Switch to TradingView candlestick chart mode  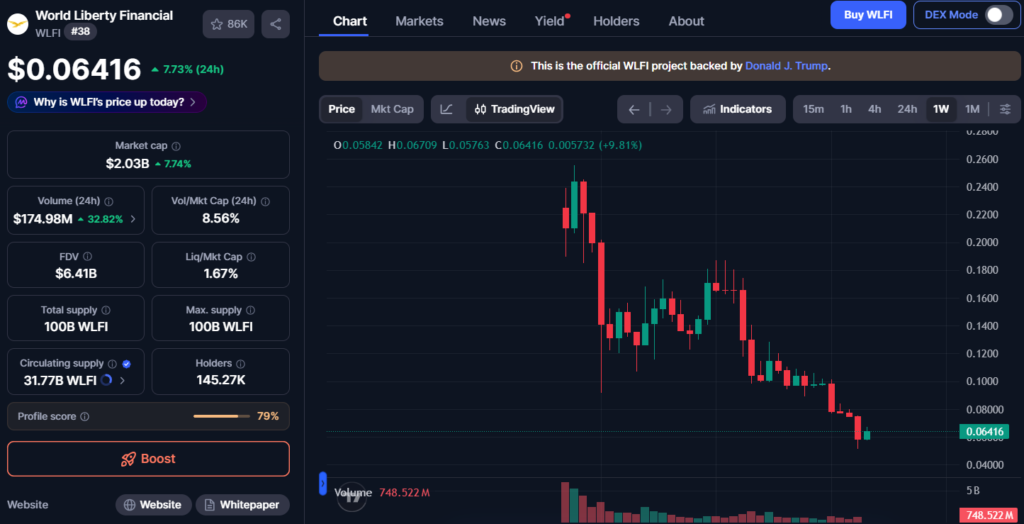(x=514, y=109)
